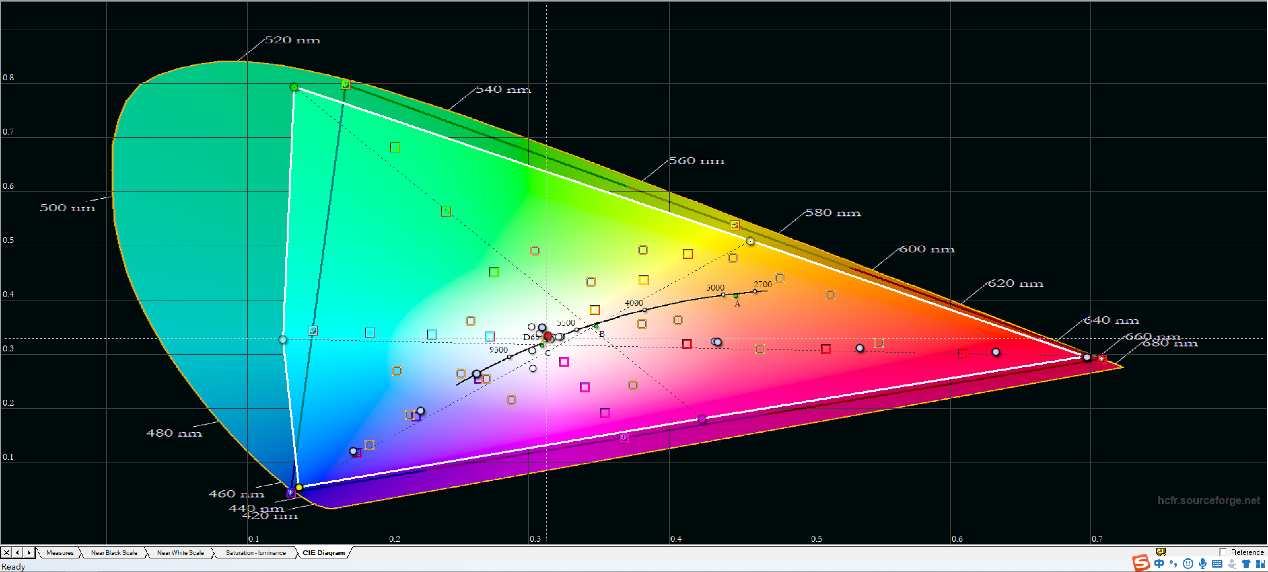Click the 'Ready' status bar text
The height and width of the screenshot is (572, 1268).
[13, 566]
